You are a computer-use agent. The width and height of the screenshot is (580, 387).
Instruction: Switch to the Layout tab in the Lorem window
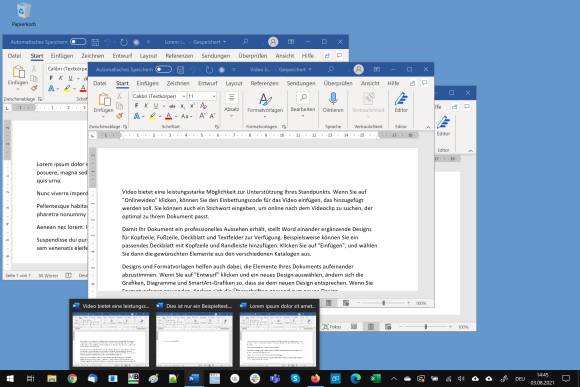[148, 56]
